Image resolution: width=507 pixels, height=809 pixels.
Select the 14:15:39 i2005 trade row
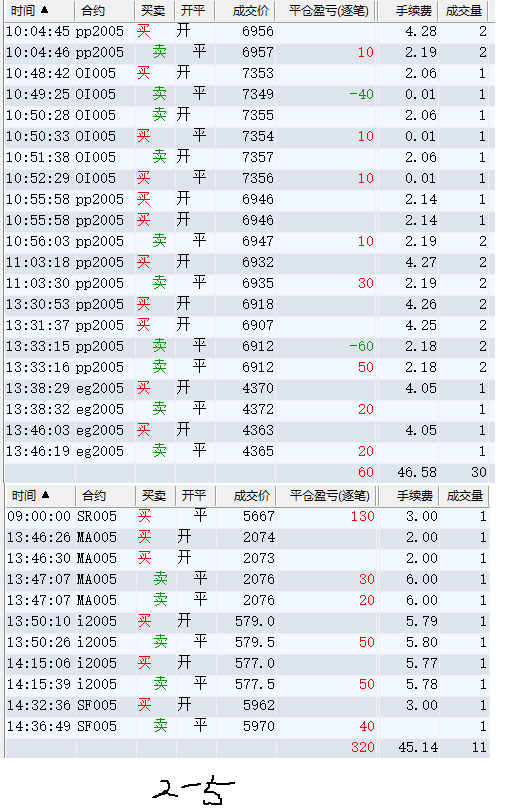click(247, 684)
